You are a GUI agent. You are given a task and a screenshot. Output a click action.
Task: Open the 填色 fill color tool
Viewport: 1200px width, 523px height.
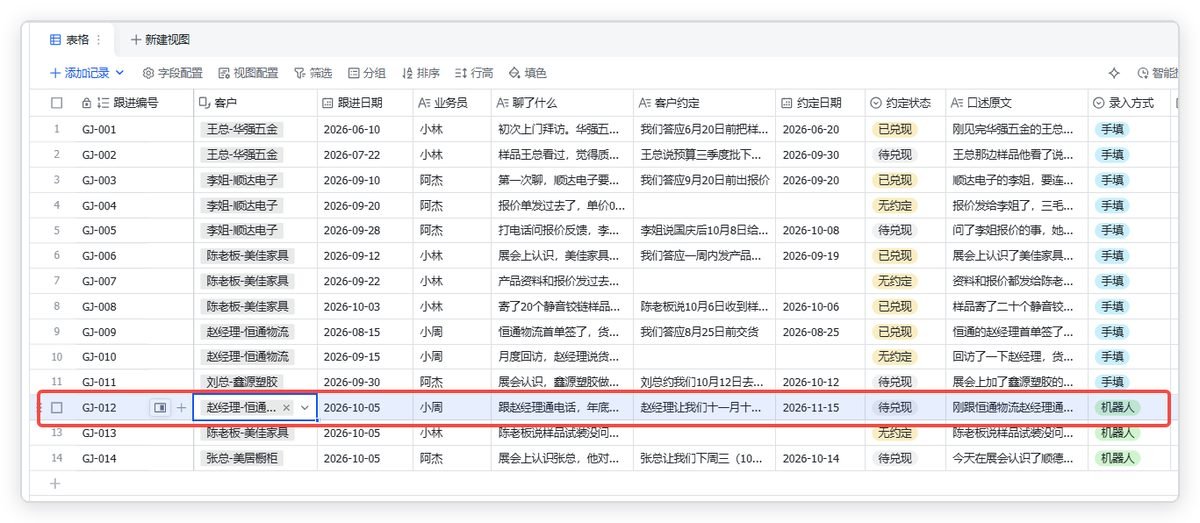click(x=528, y=73)
